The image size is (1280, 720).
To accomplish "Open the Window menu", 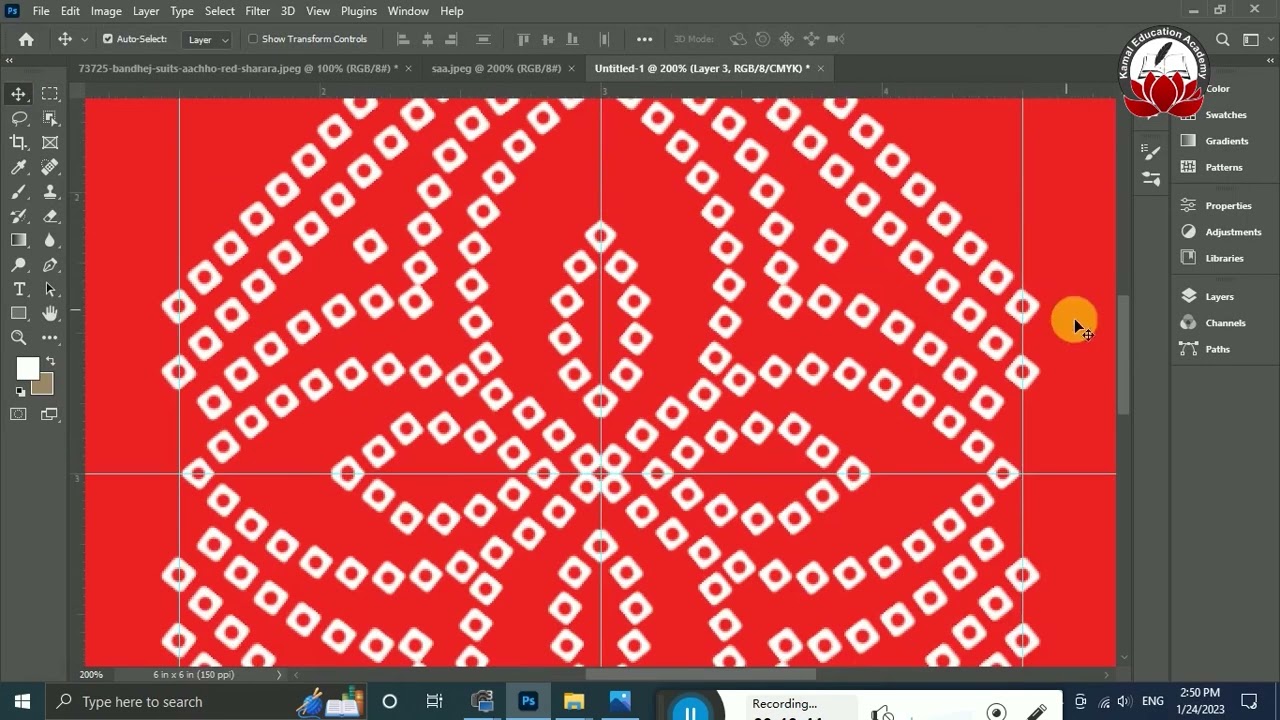I will (408, 11).
